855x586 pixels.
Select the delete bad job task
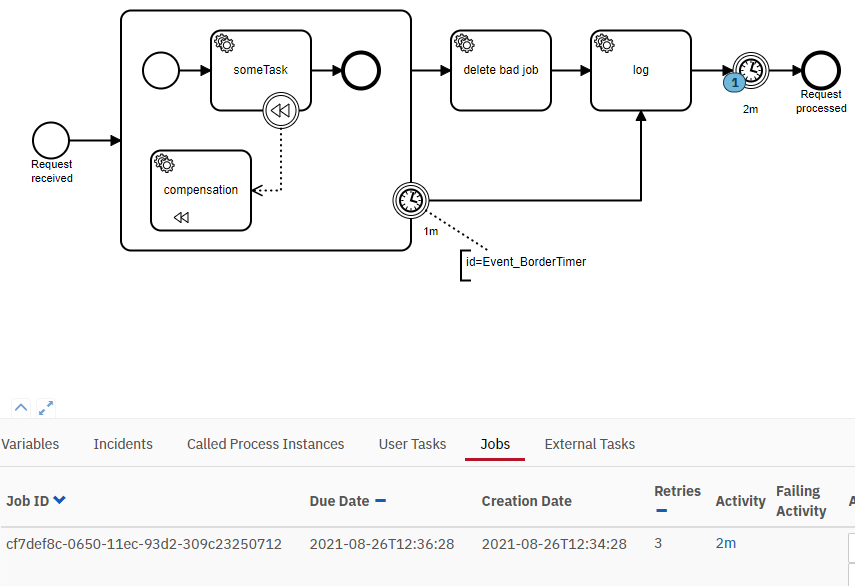click(501, 70)
